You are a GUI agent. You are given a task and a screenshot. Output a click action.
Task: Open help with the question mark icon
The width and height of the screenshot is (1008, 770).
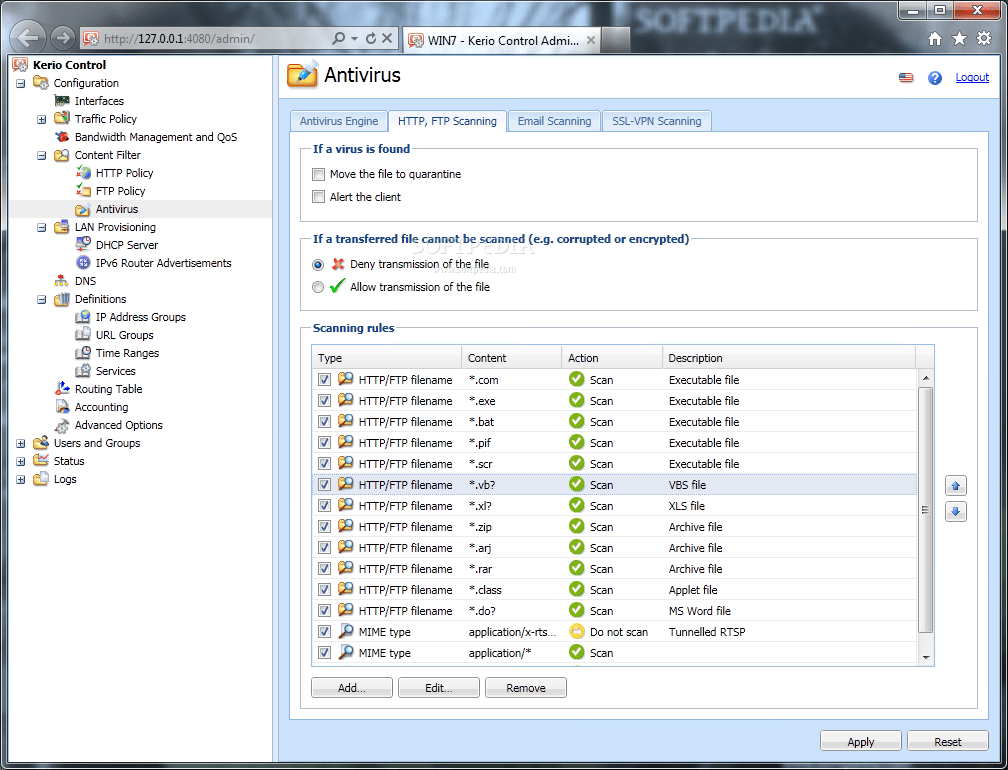click(x=935, y=78)
